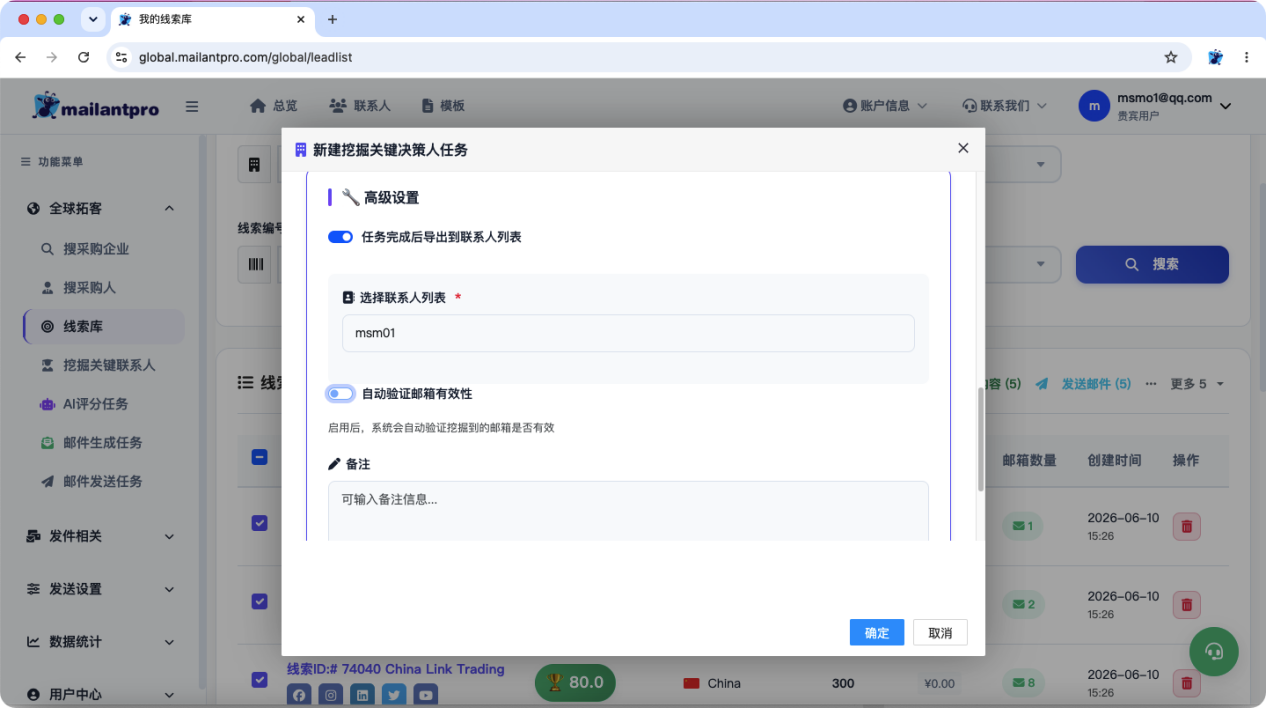Viewport: 1266px width, 708px height.
Task: Click the 备注 textarea
Action: pyautogui.click(x=628, y=511)
